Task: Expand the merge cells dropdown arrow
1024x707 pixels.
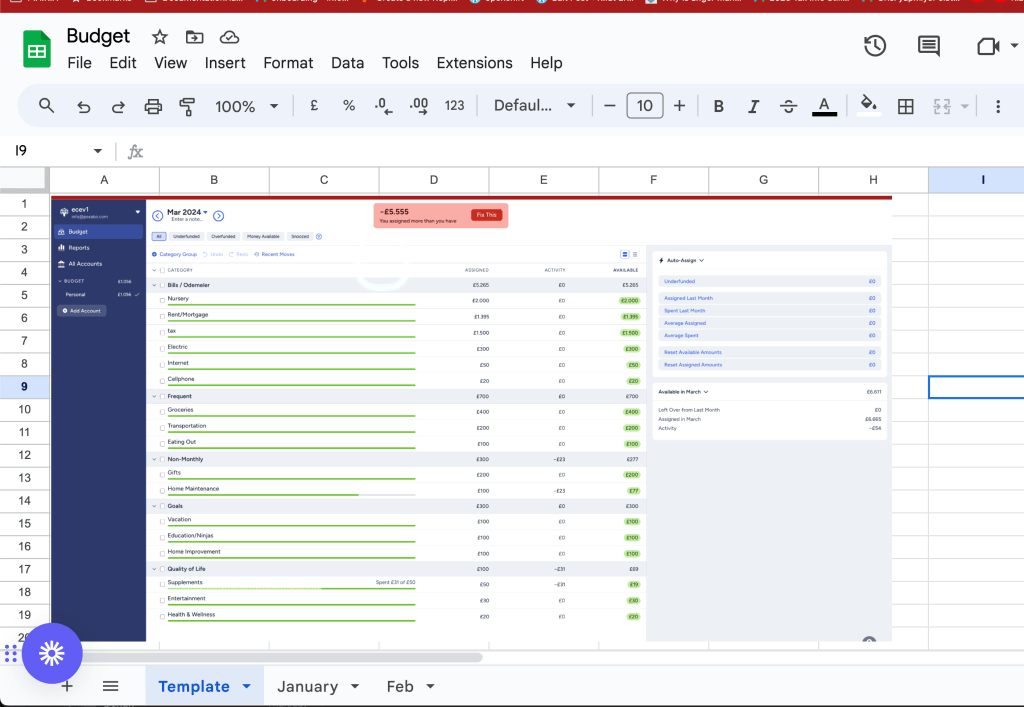Action: 964,106
